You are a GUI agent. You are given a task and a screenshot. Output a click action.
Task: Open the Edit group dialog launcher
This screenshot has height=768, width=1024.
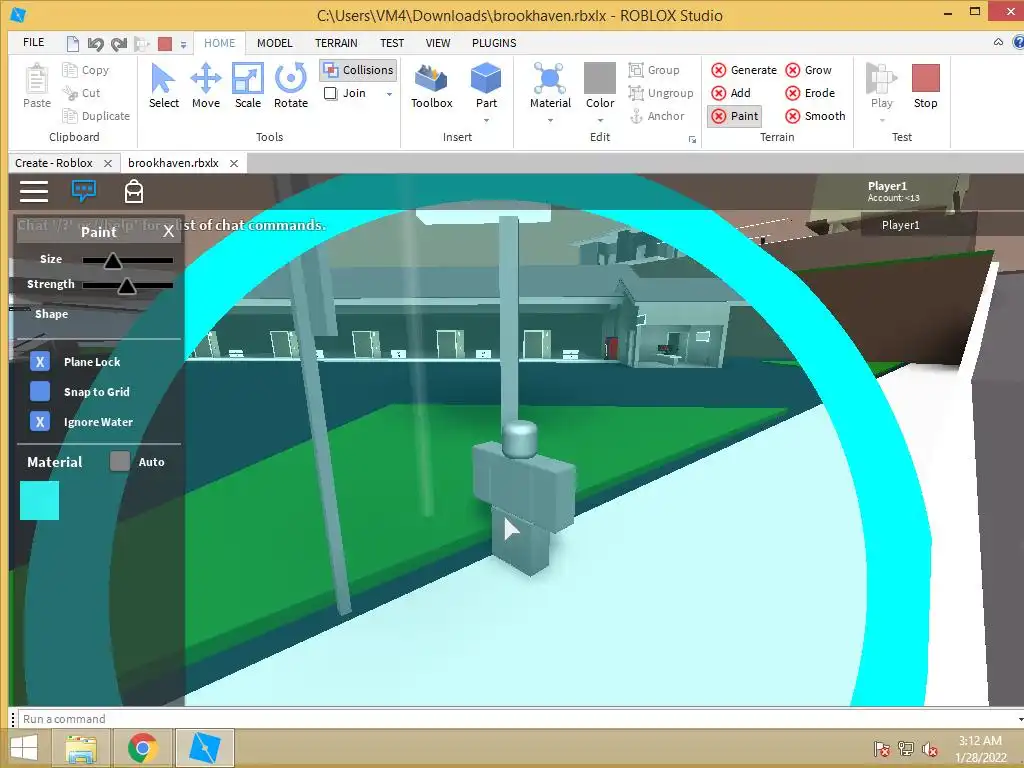tap(692, 140)
